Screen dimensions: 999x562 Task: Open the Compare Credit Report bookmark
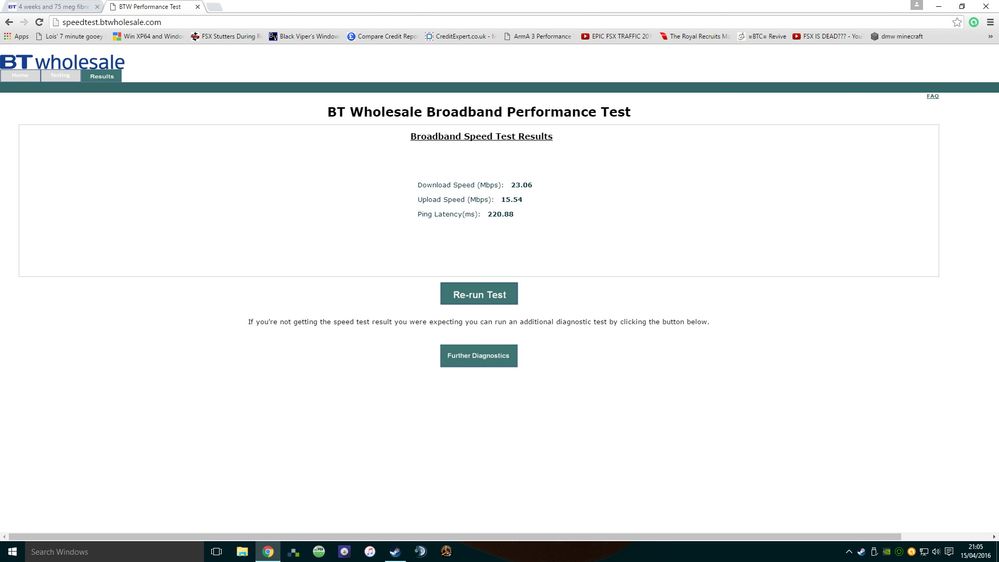click(x=382, y=36)
